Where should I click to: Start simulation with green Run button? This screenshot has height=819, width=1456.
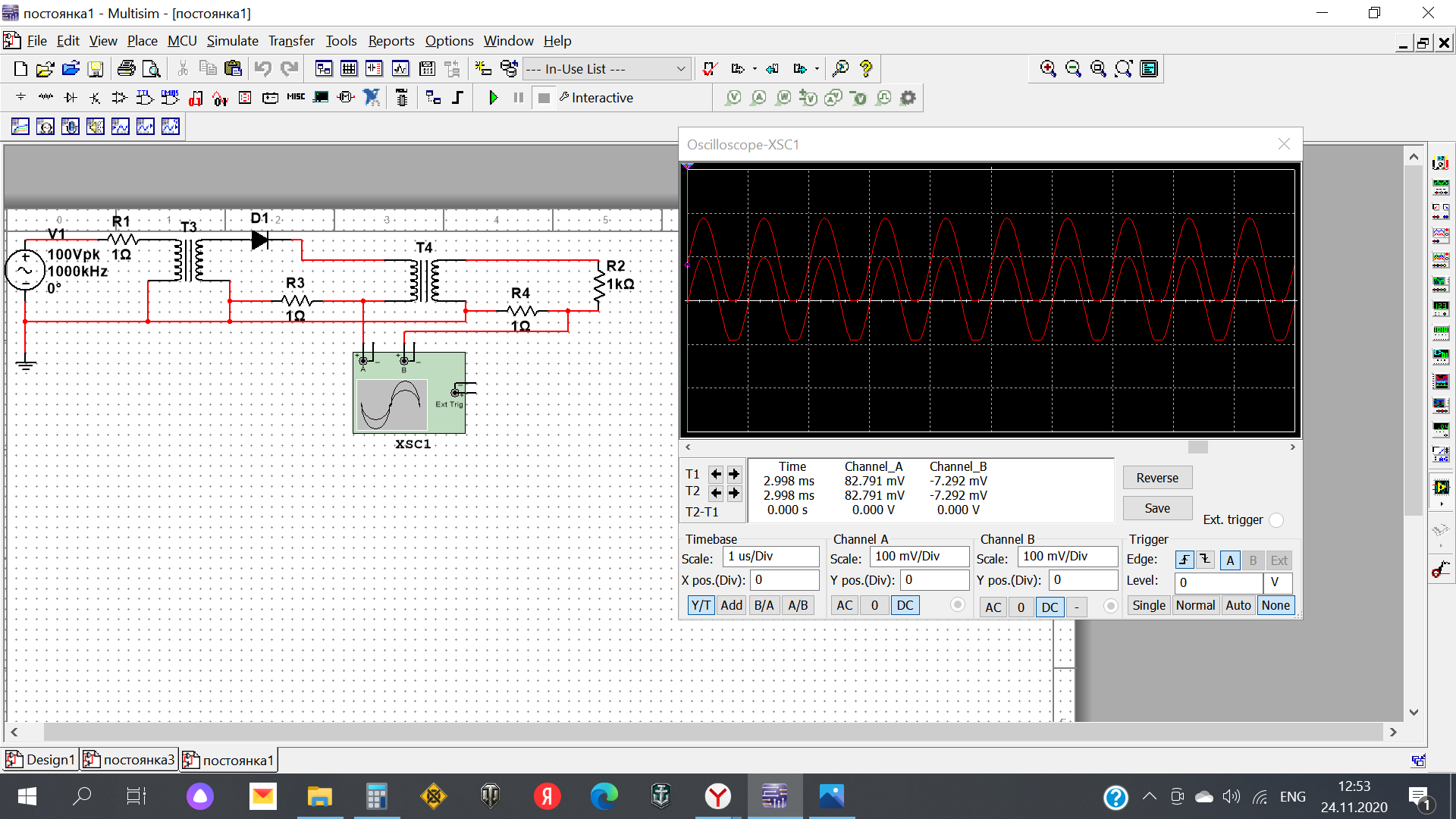click(494, 98)
